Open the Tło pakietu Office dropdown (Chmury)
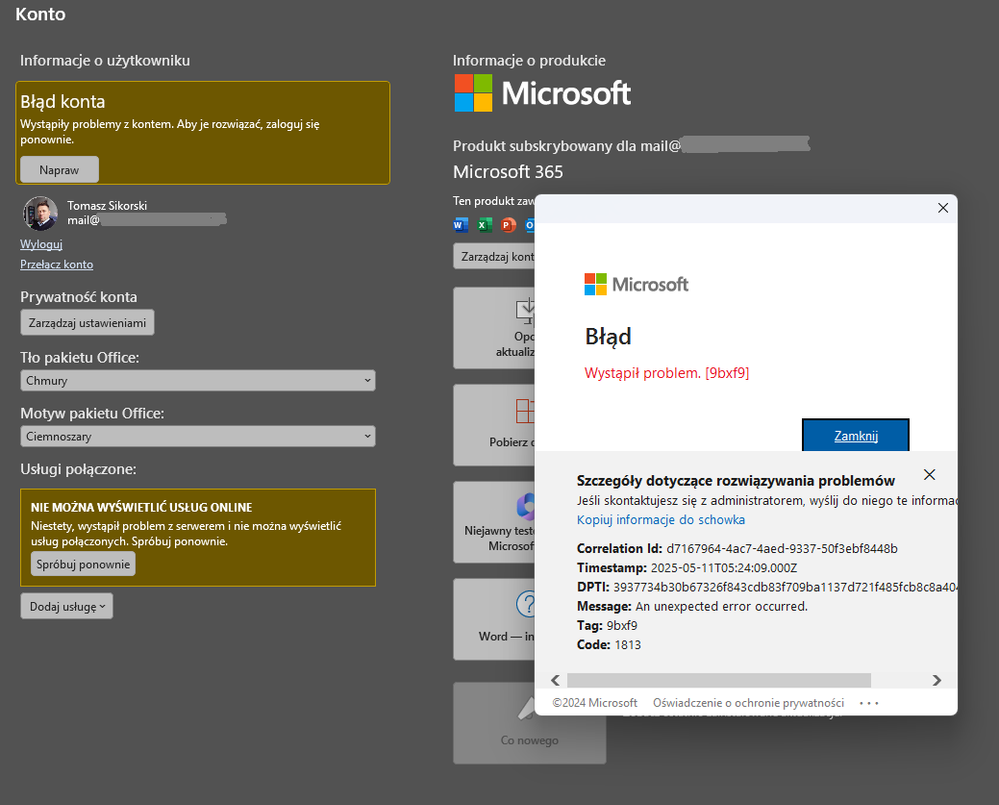Image resolution: width=999 pixels, height=805 pixels. 198,380
